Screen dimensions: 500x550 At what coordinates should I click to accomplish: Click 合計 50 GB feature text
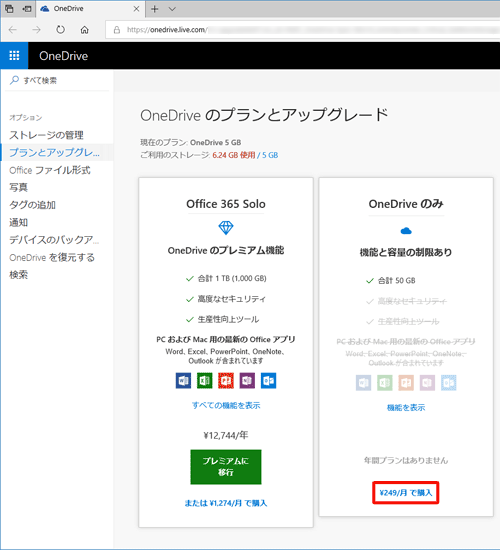pos(396,281)
